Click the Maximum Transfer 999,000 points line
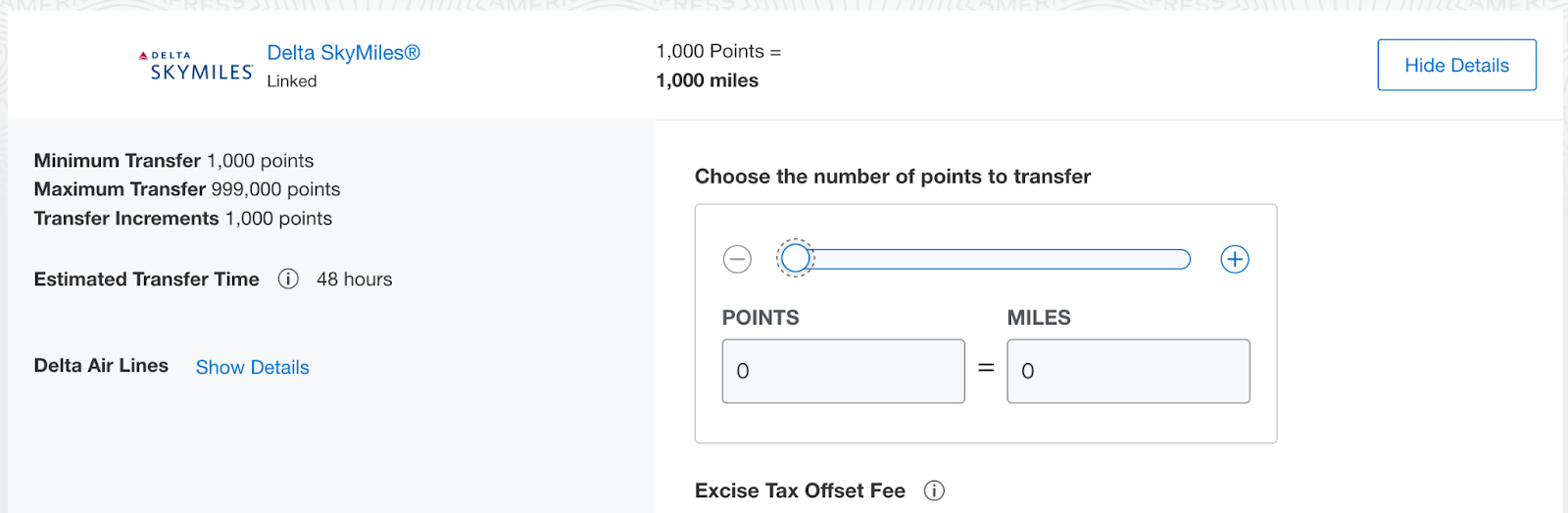 (x=187, y=189)
